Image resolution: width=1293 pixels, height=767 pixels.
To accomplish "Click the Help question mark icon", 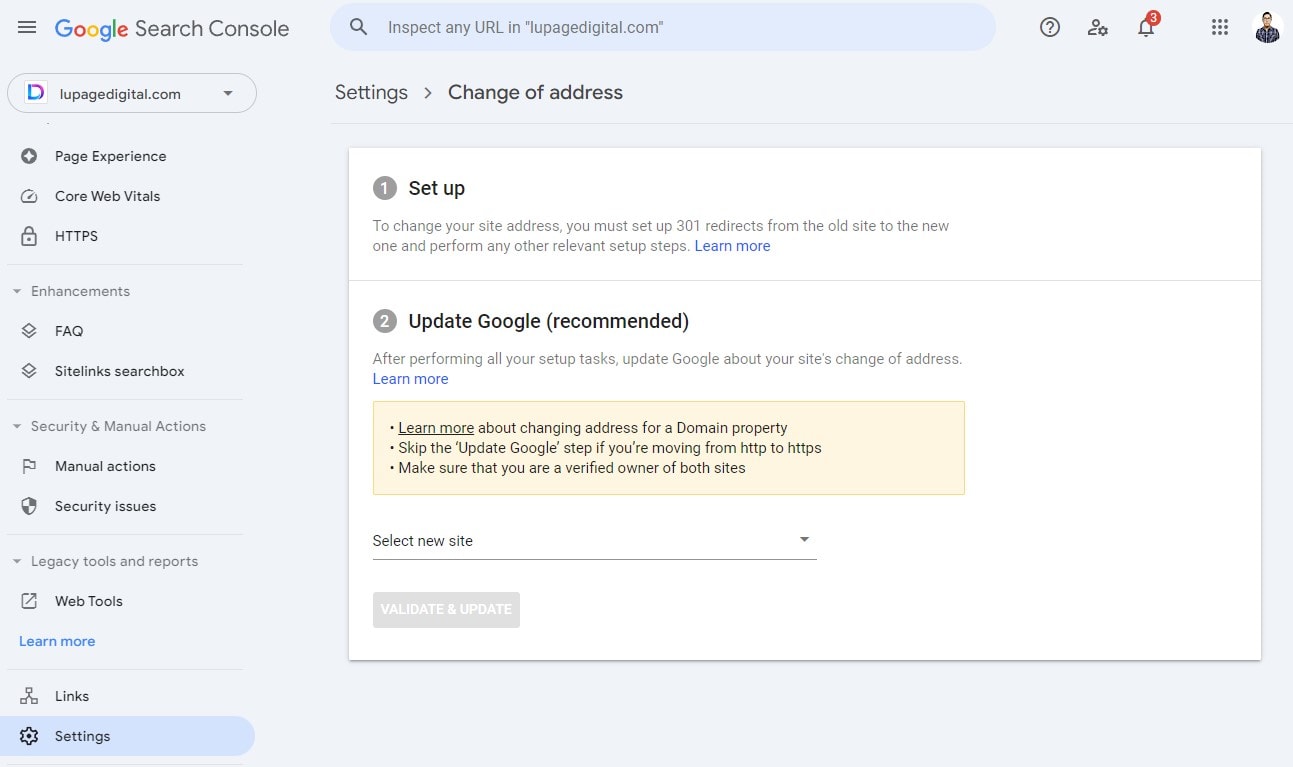I will point(1049,28).
